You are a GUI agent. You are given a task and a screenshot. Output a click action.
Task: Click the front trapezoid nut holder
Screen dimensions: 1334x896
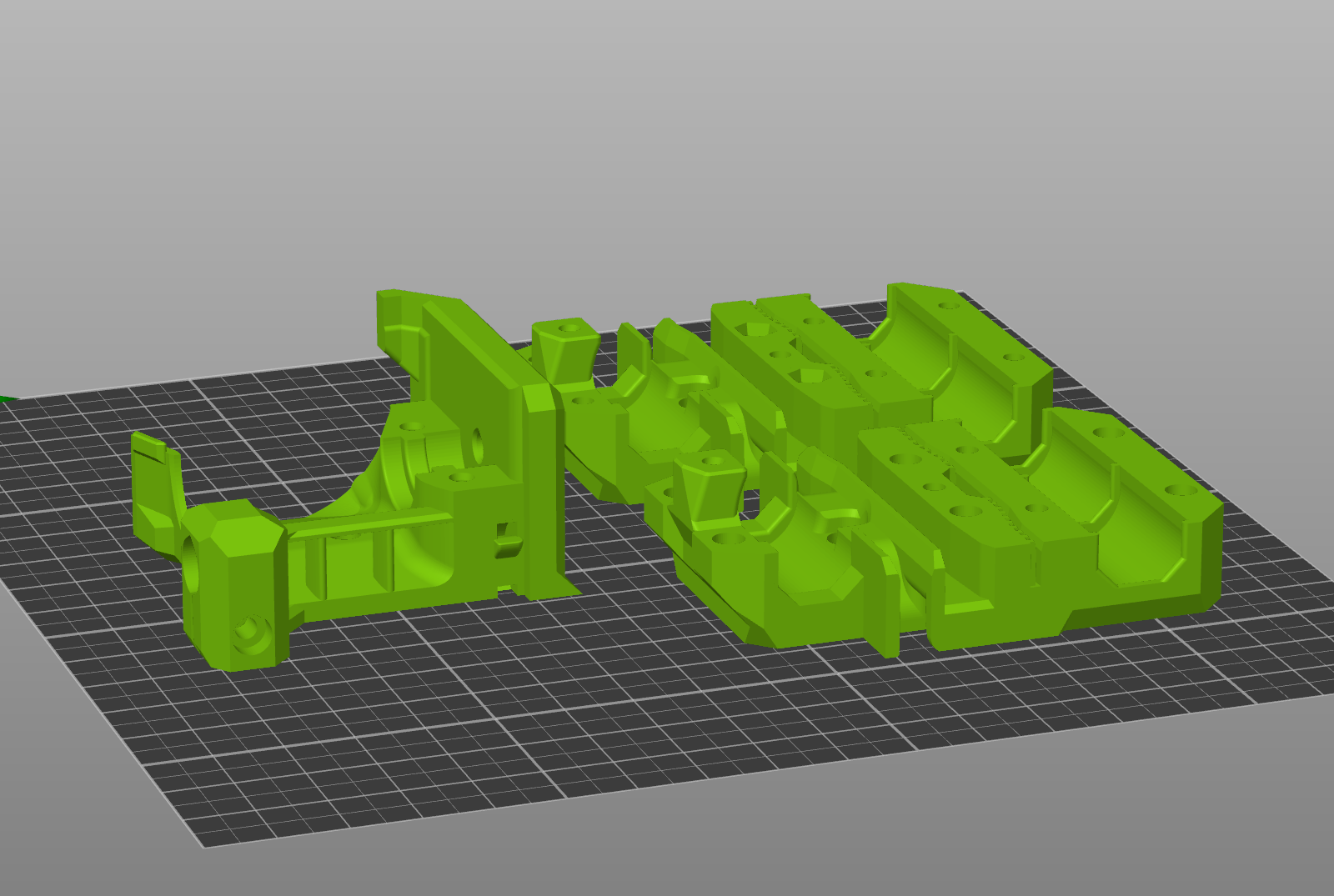(710, 485)
